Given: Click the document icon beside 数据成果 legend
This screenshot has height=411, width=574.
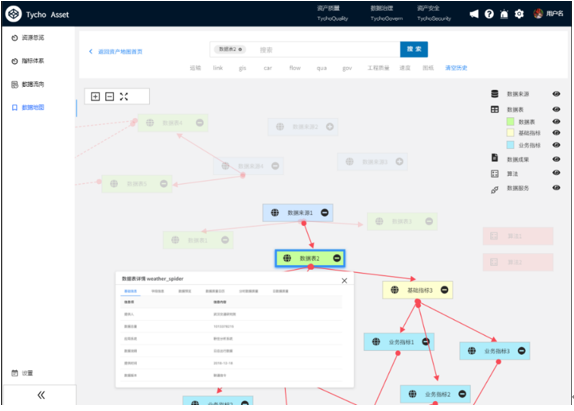Looking at the screenshot, I should (495, 158).
